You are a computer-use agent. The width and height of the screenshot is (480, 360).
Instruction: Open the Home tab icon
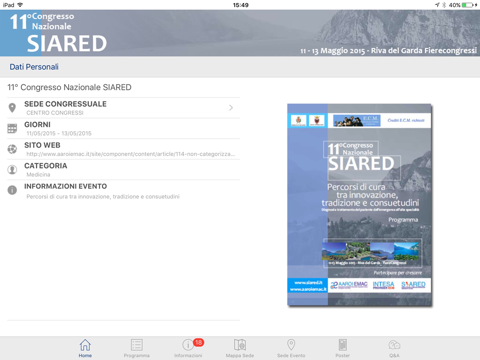tap(85, 345)
